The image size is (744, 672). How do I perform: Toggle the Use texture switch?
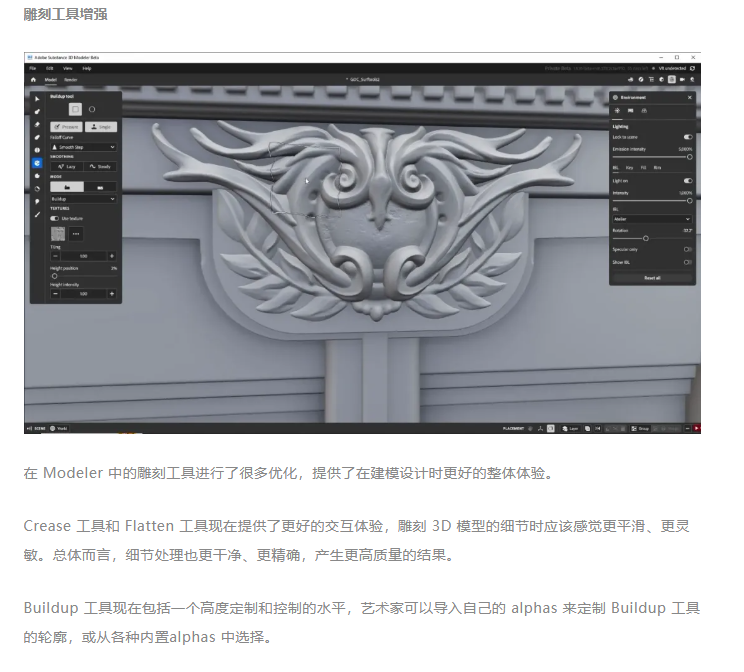55,218
